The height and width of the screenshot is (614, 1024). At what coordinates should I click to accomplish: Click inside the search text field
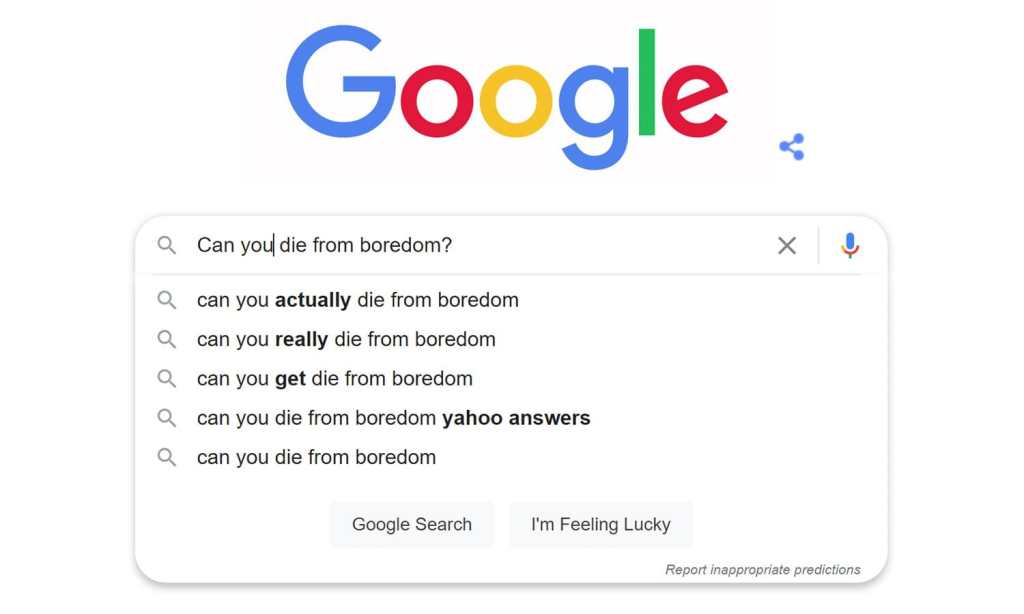[600, 246]
